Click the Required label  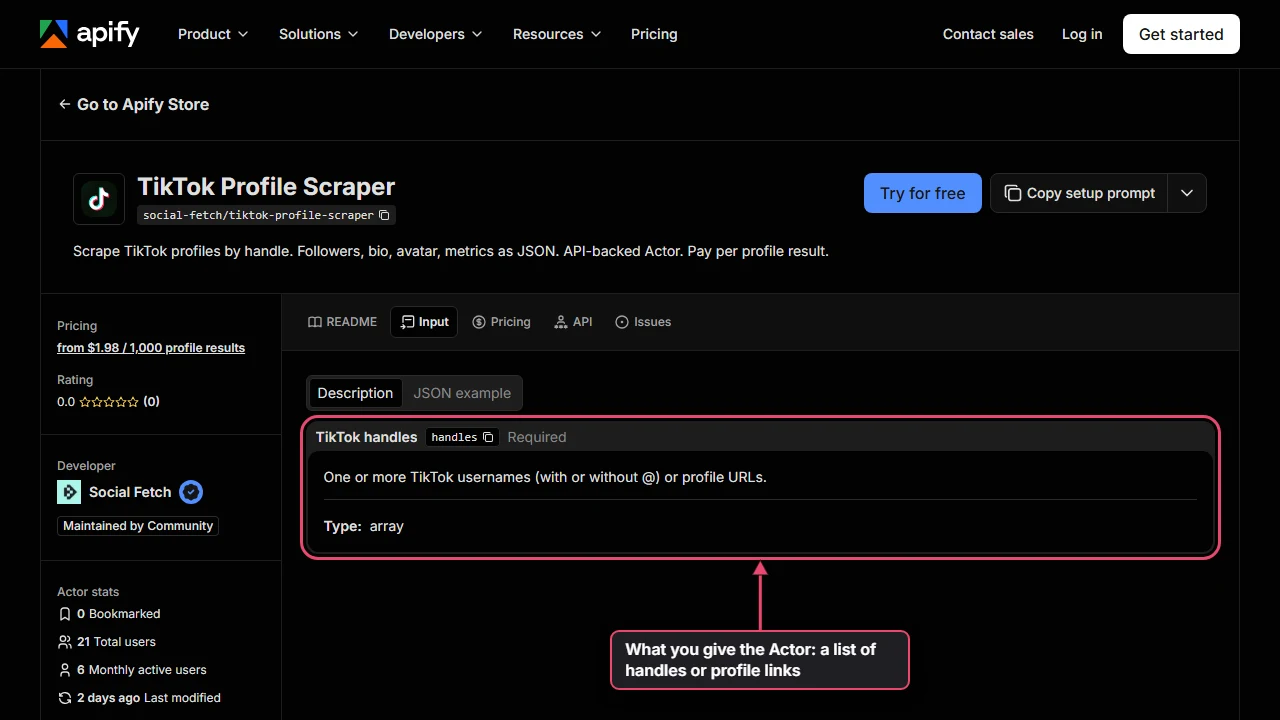point(537,437)
